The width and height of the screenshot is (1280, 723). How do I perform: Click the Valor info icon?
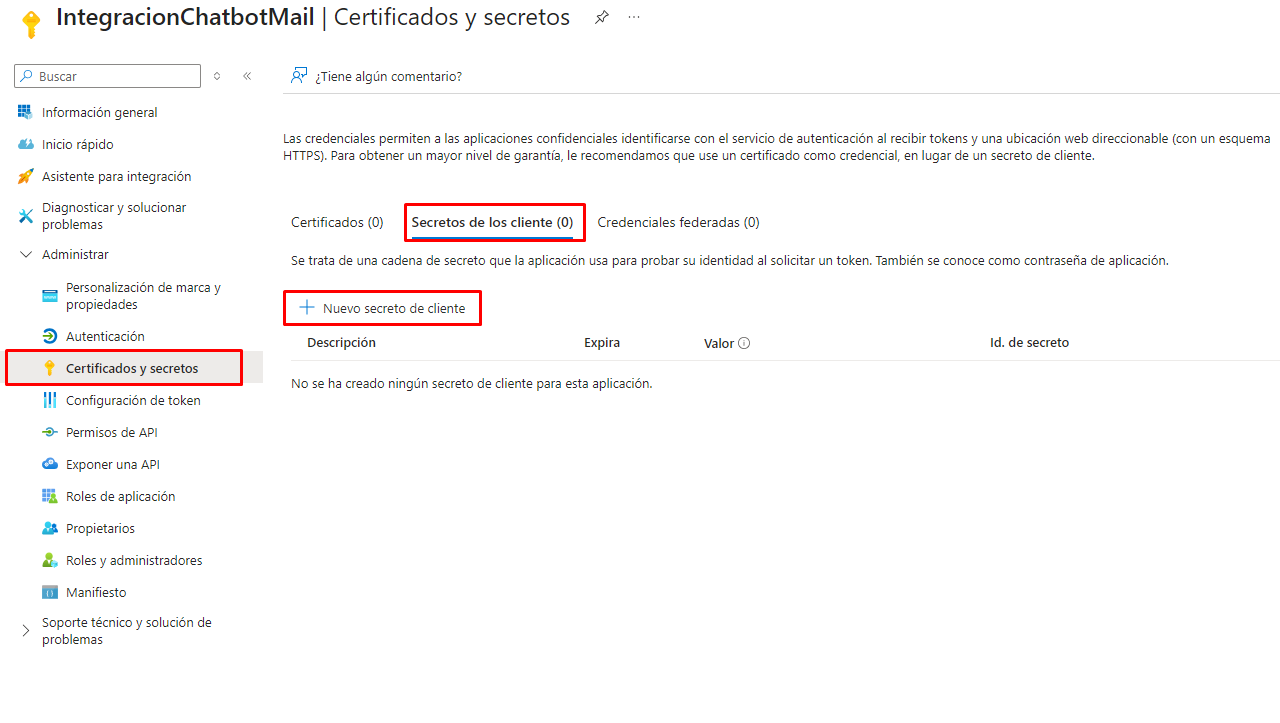tap(744, 343)
